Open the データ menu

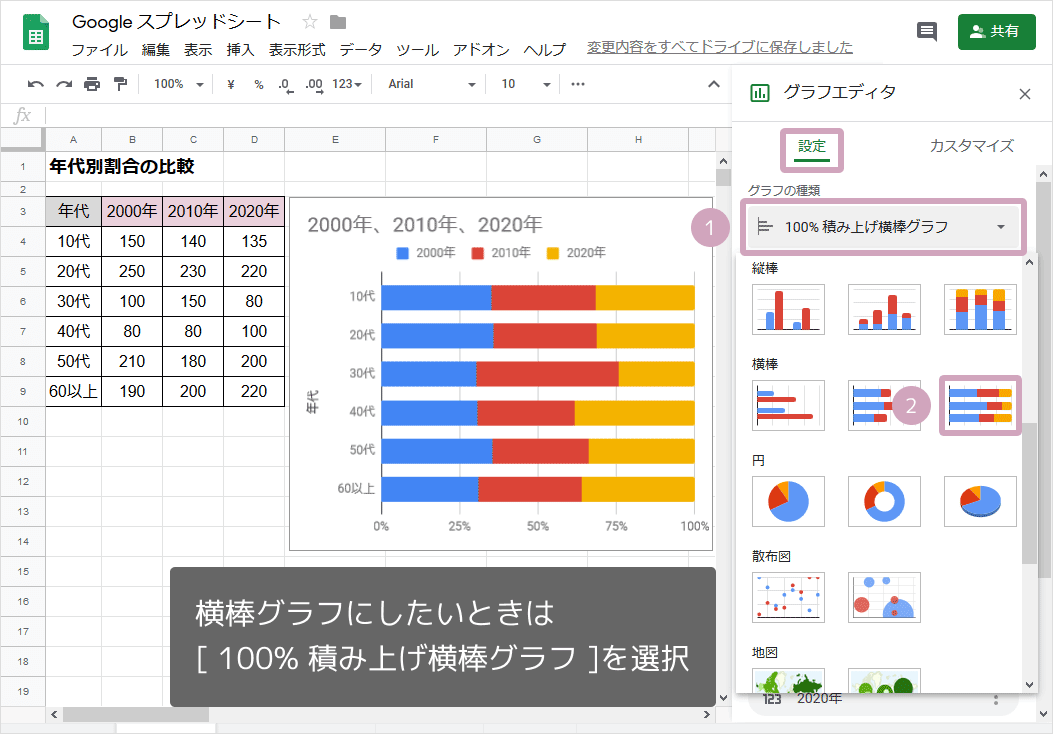pos(360,49)
